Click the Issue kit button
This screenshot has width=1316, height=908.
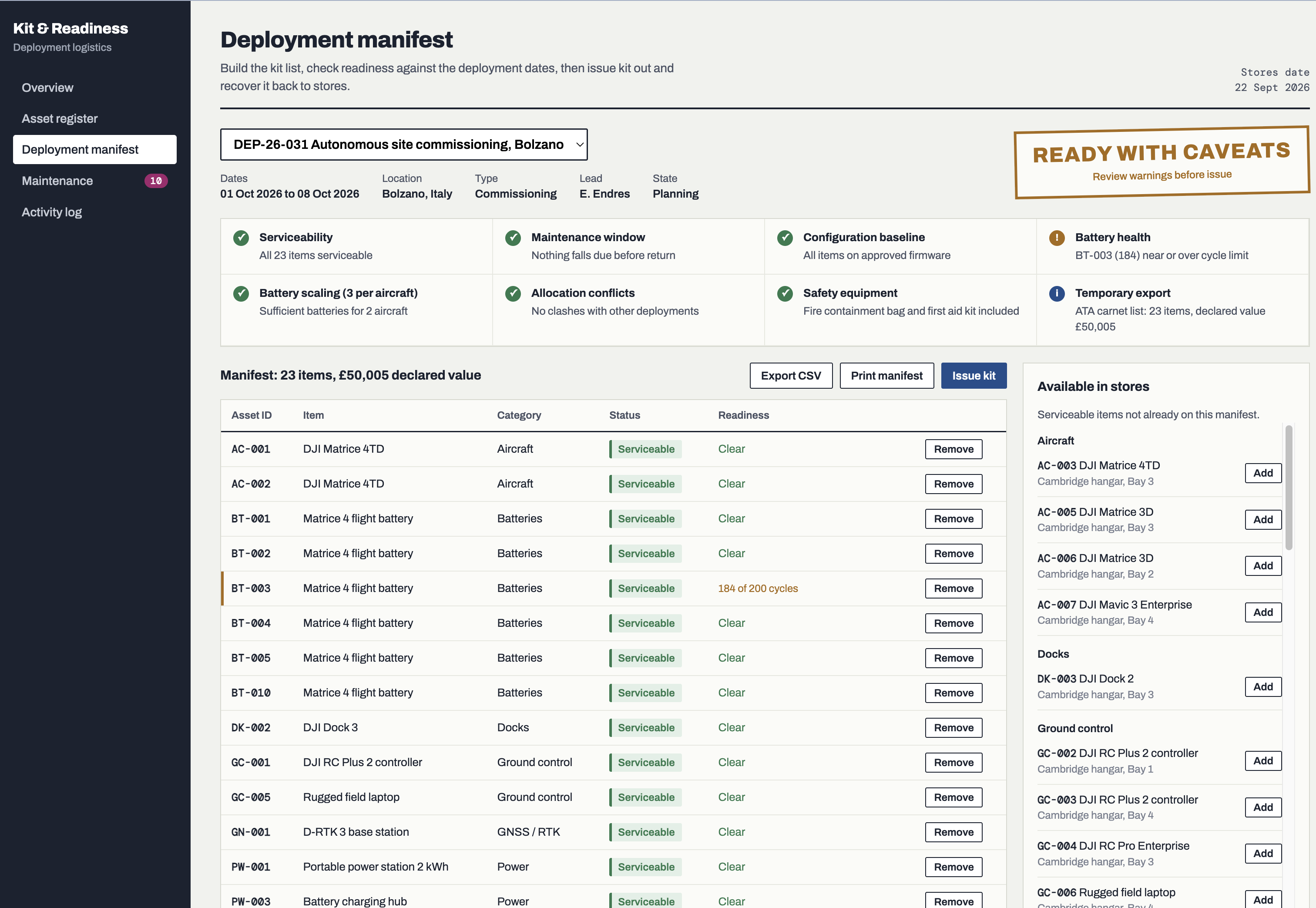(x=974, y=376)
